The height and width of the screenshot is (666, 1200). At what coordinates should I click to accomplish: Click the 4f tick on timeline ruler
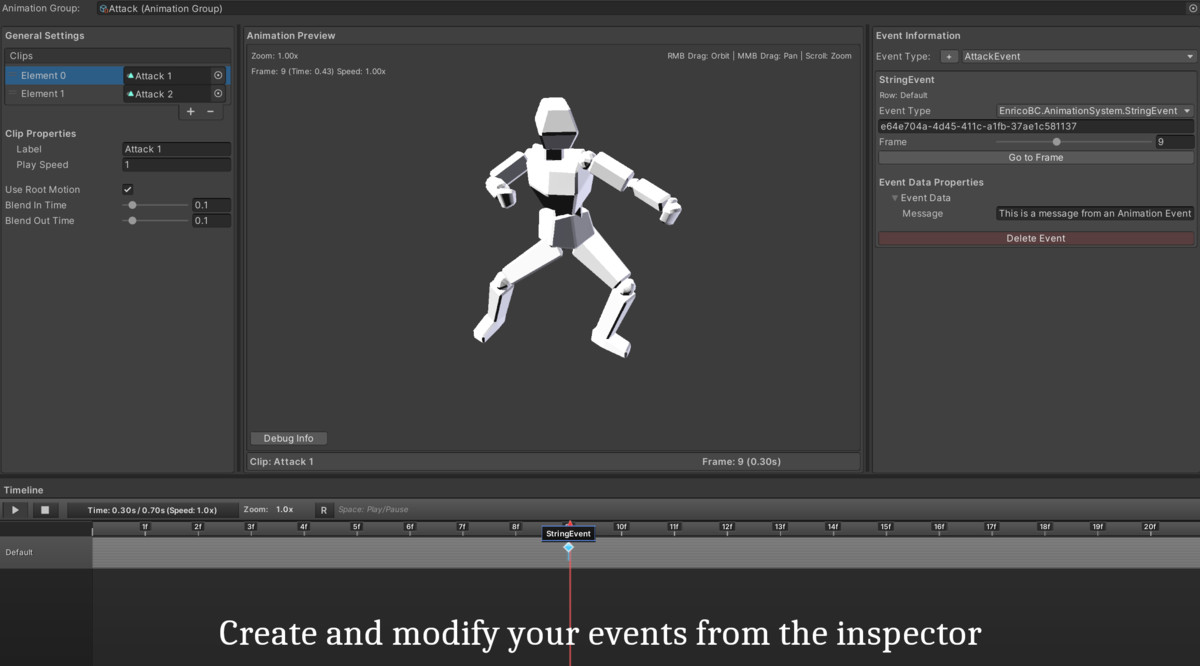pyautogui.click(x=303, y=528)
